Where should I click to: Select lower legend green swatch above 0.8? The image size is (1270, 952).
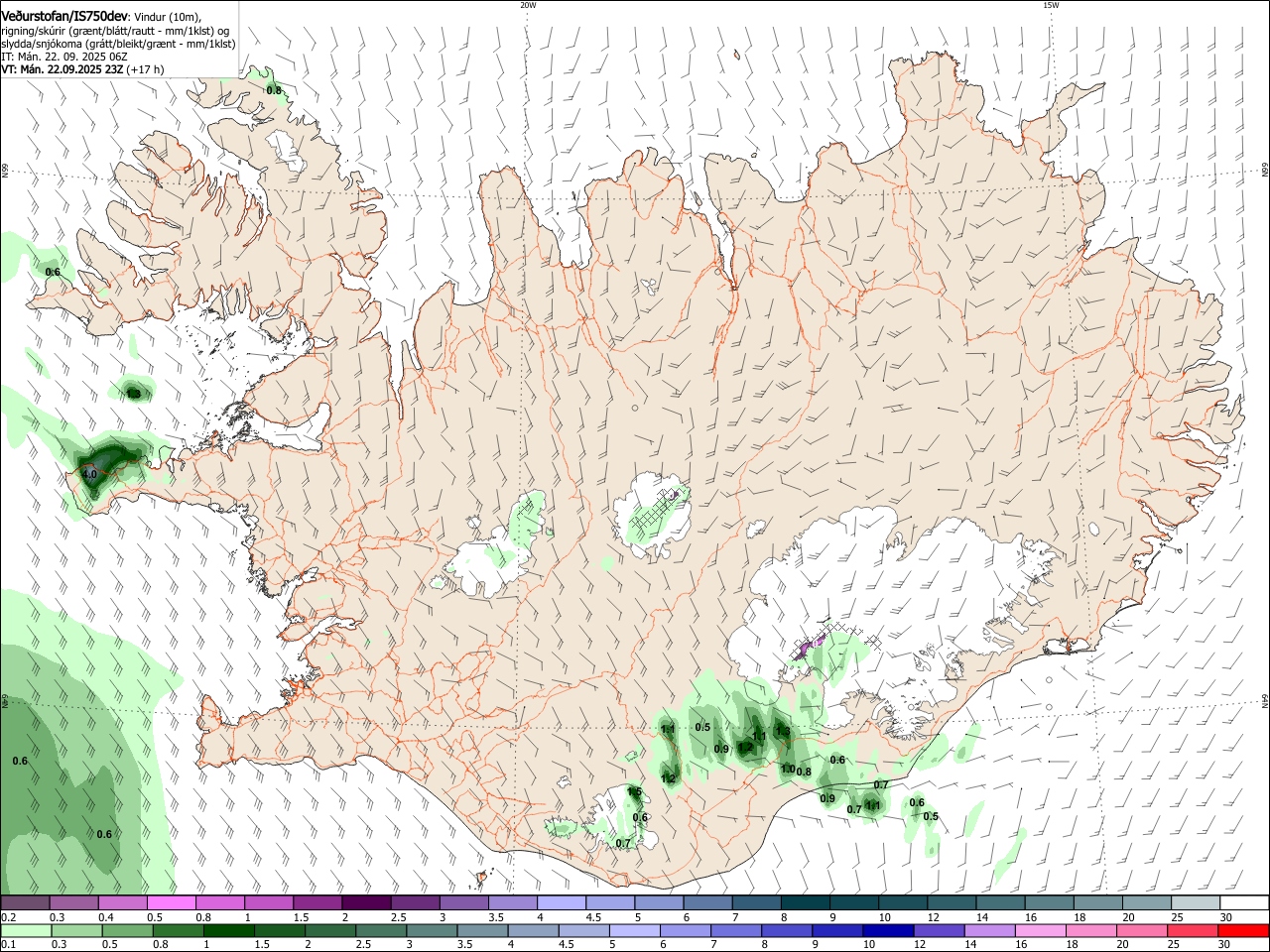[x=178, y=930]
